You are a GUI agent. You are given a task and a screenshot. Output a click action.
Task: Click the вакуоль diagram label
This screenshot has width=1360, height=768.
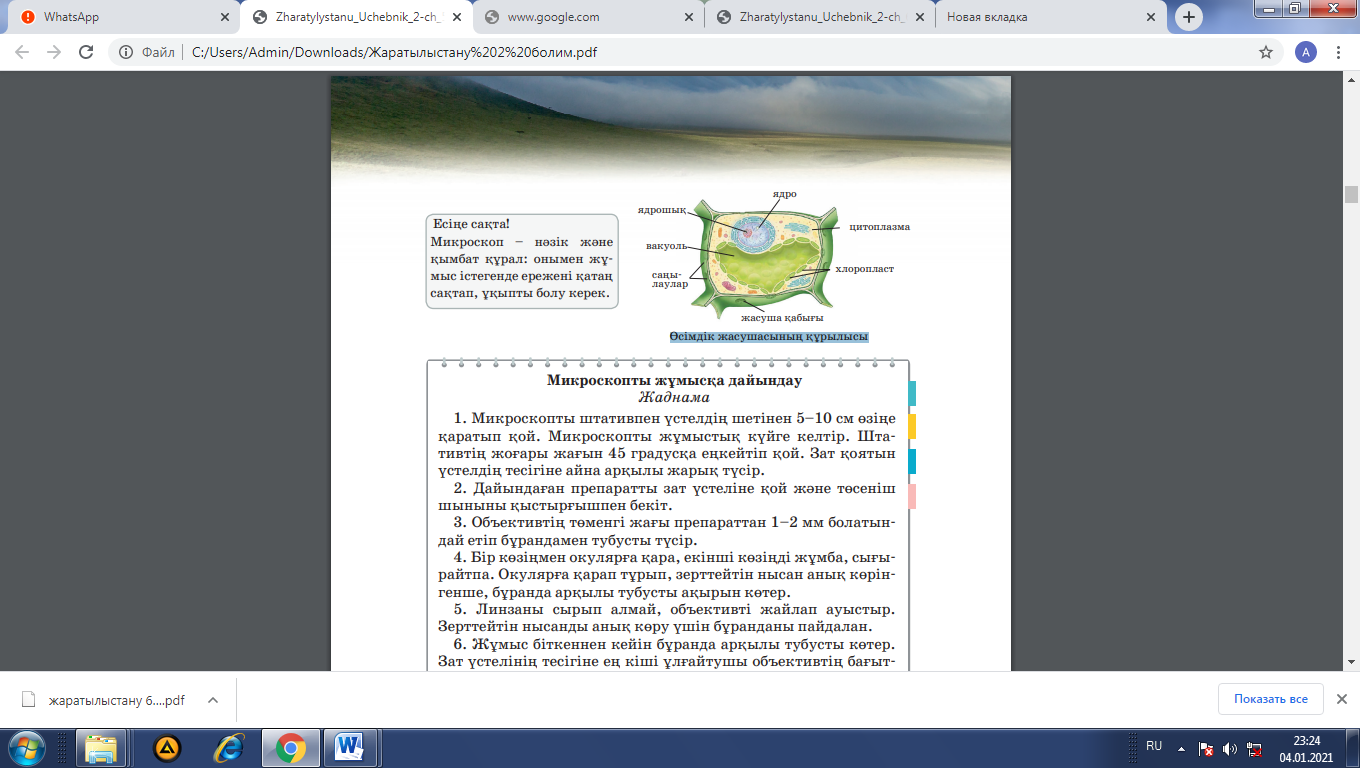click(666, 245)
